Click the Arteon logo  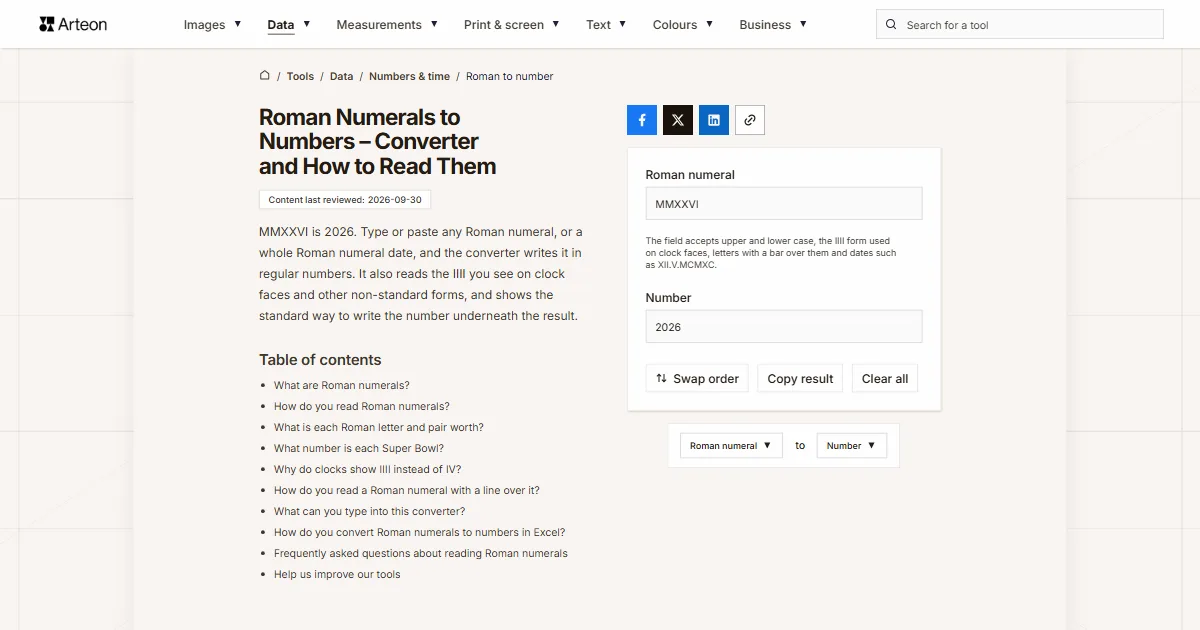pos(73,24)
